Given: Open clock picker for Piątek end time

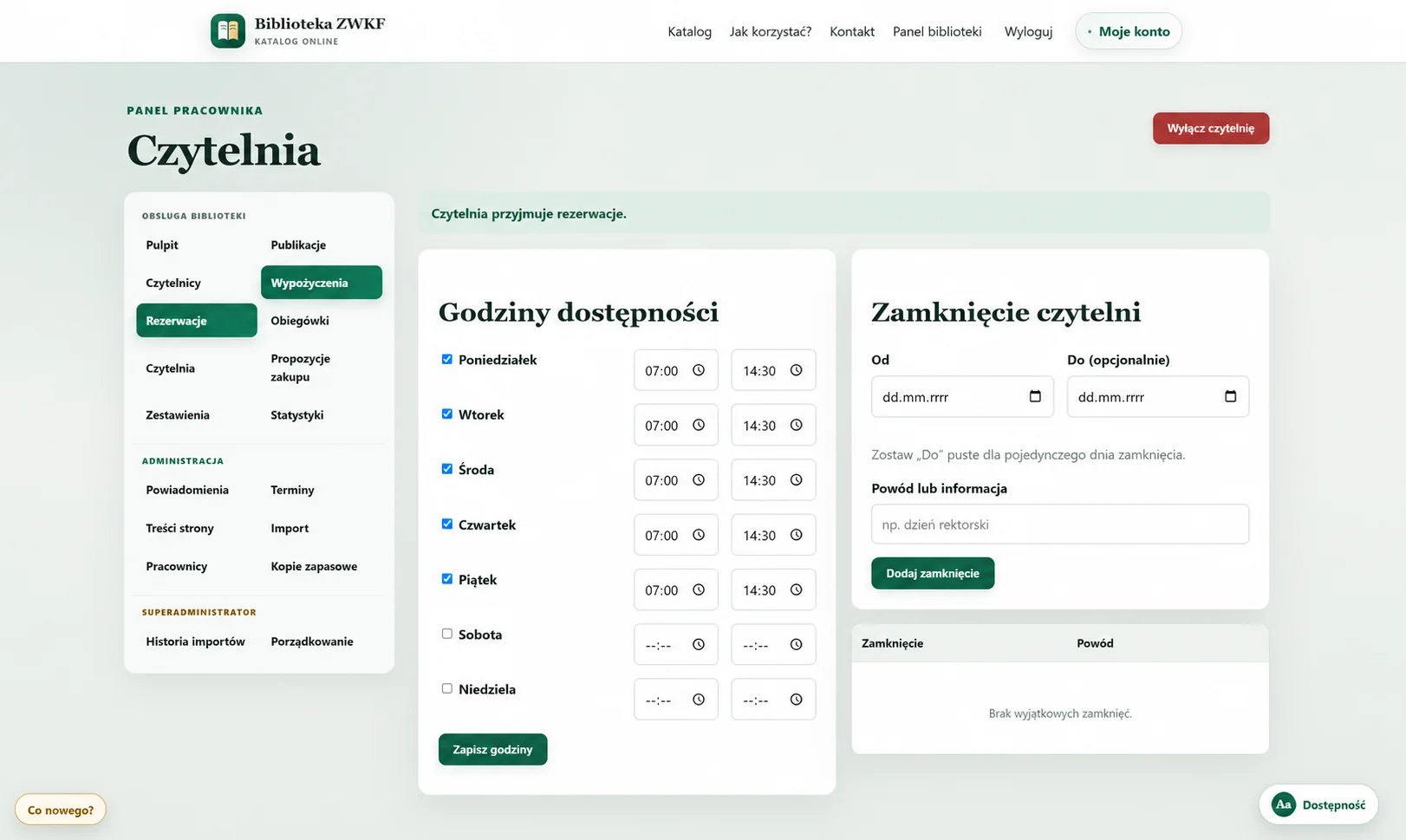Looking at the screenshot, I should click(x=796, y=589).
